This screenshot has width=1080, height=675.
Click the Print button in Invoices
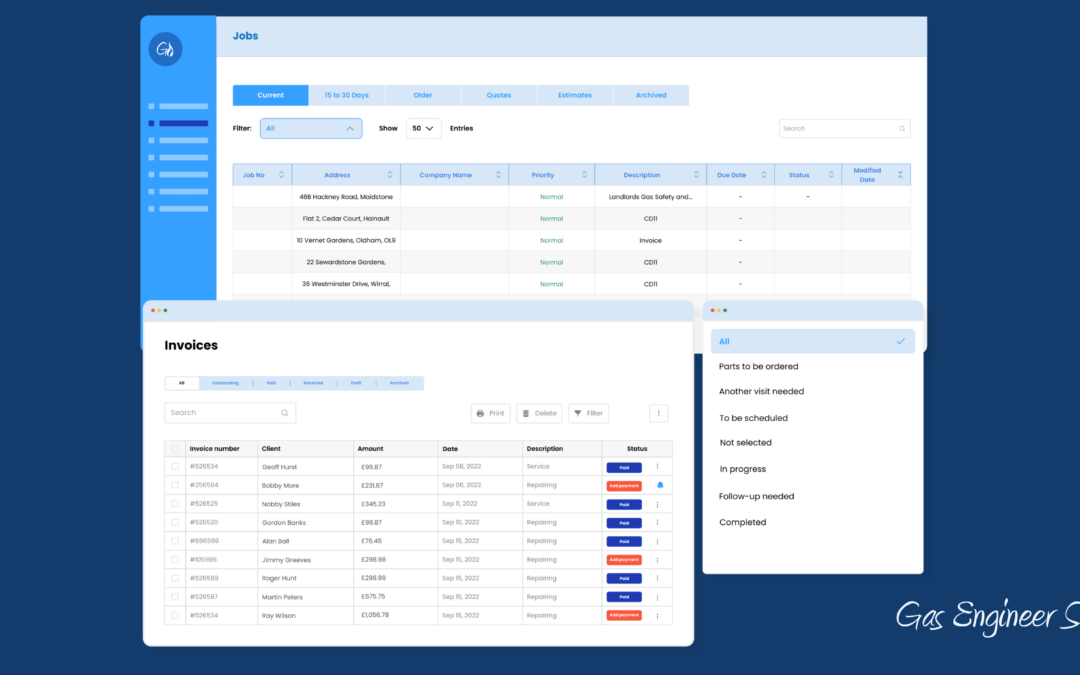pos(490,413)
